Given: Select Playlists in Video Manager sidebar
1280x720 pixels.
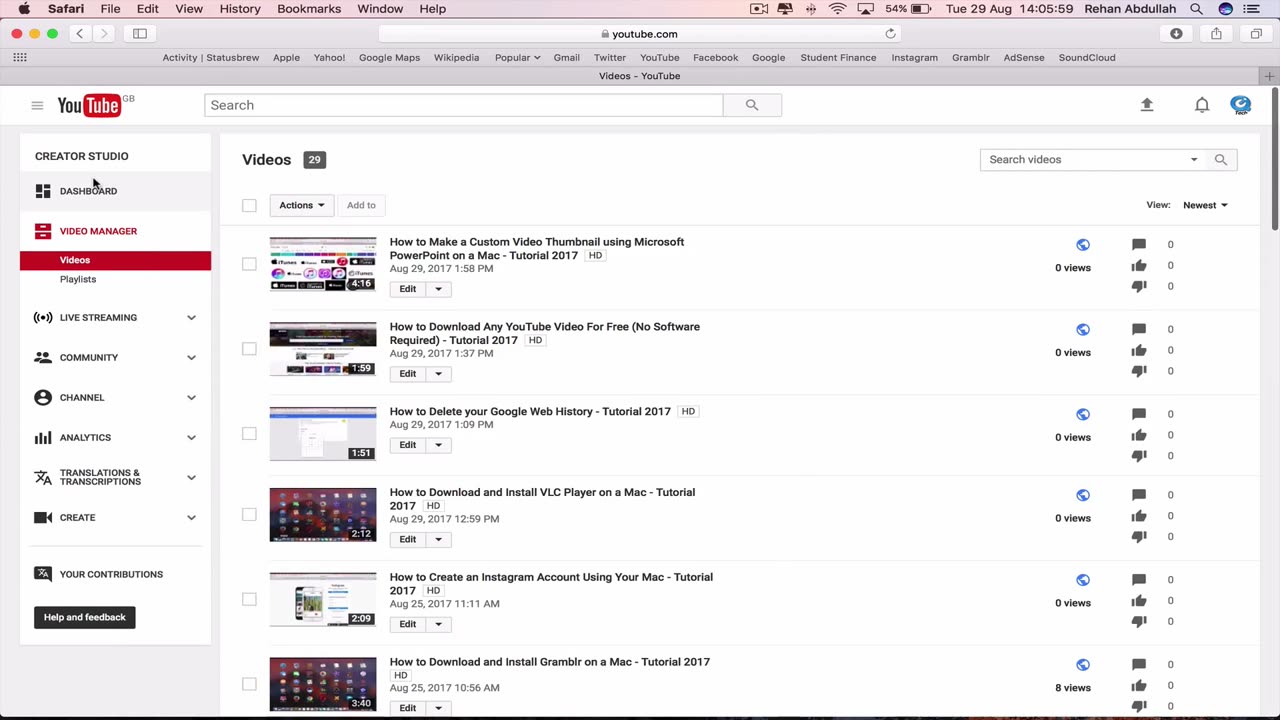Looking at the screenshot, I should point(78,279).
